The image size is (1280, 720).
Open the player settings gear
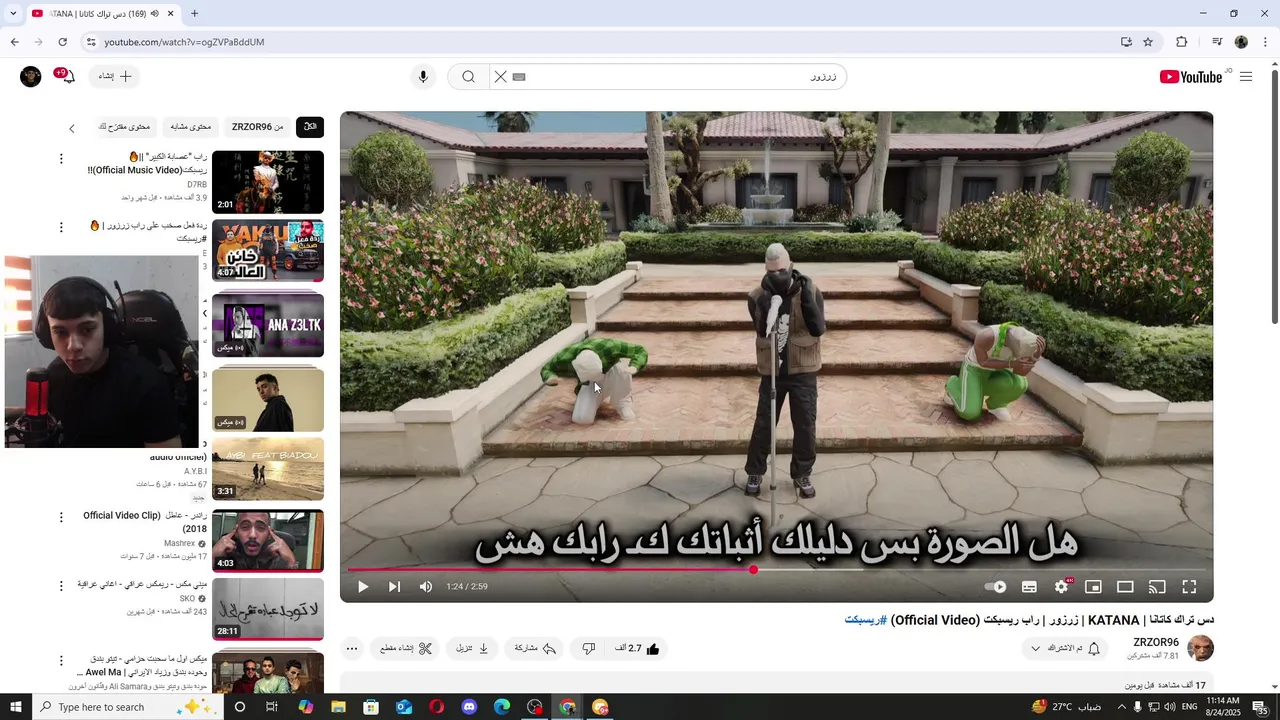click(1061, 587)
